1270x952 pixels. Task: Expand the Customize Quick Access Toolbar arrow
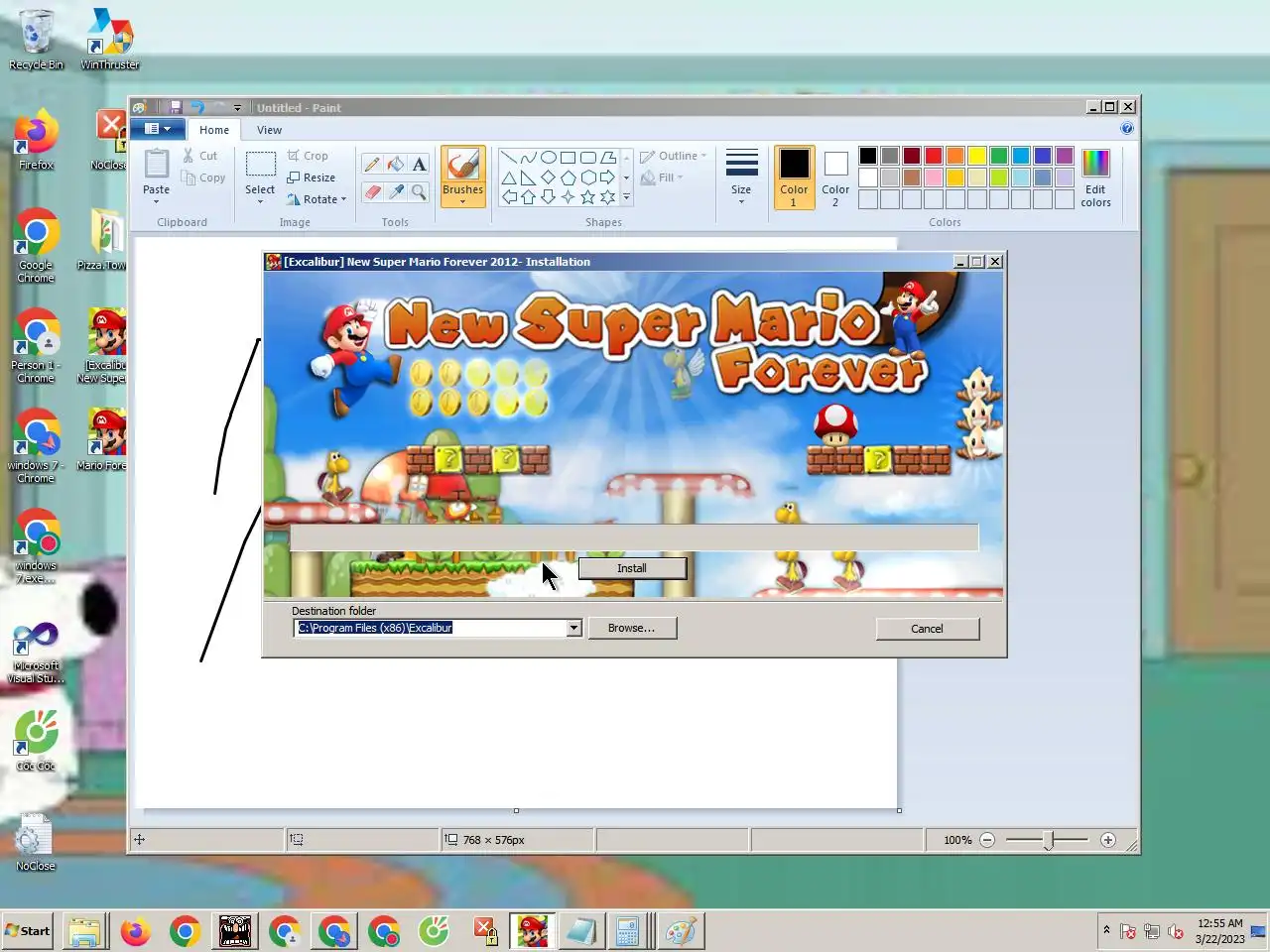tap(237, 107)
